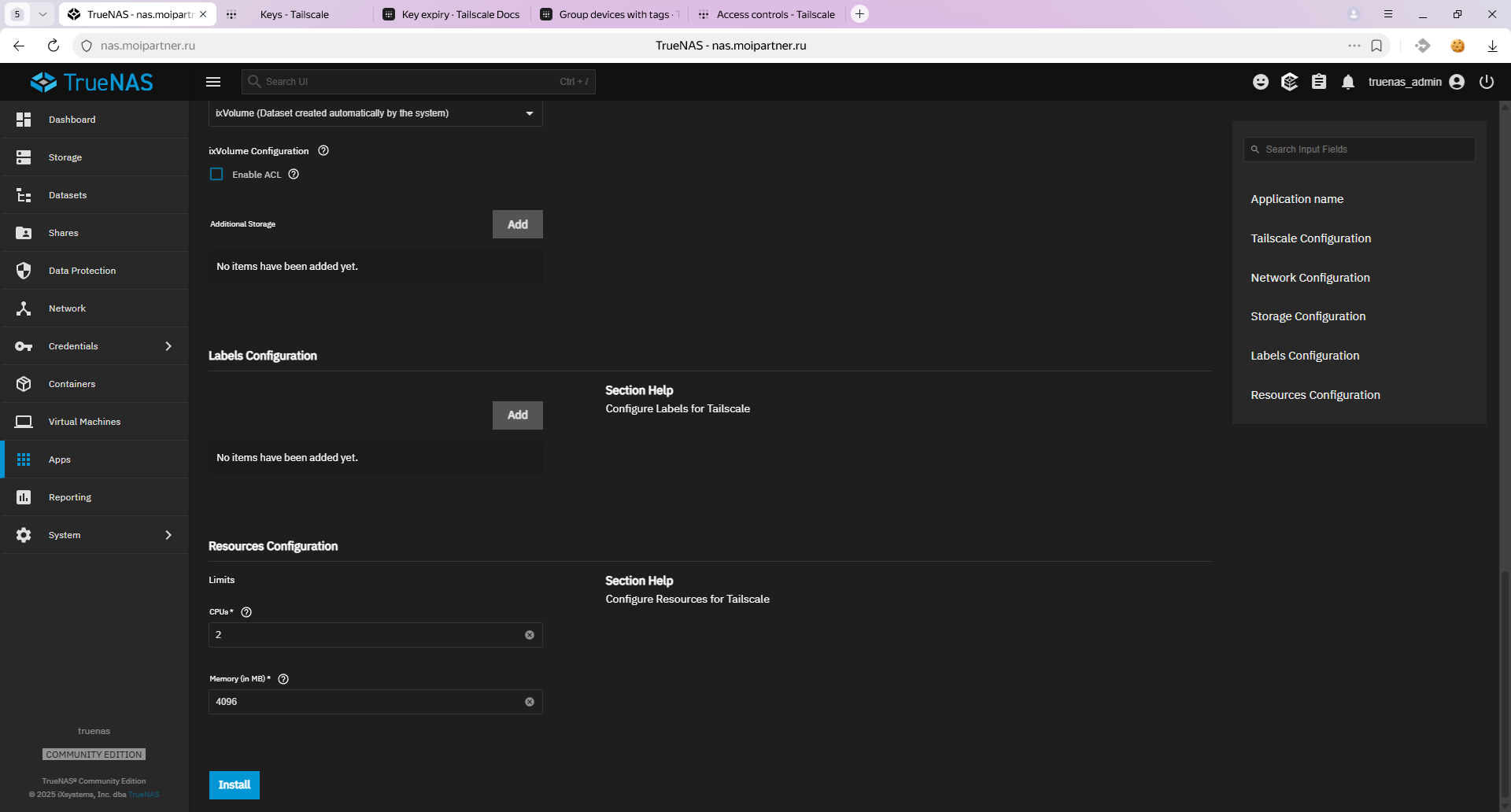Click ixVolume Configuration help icon

pos(323,151)
